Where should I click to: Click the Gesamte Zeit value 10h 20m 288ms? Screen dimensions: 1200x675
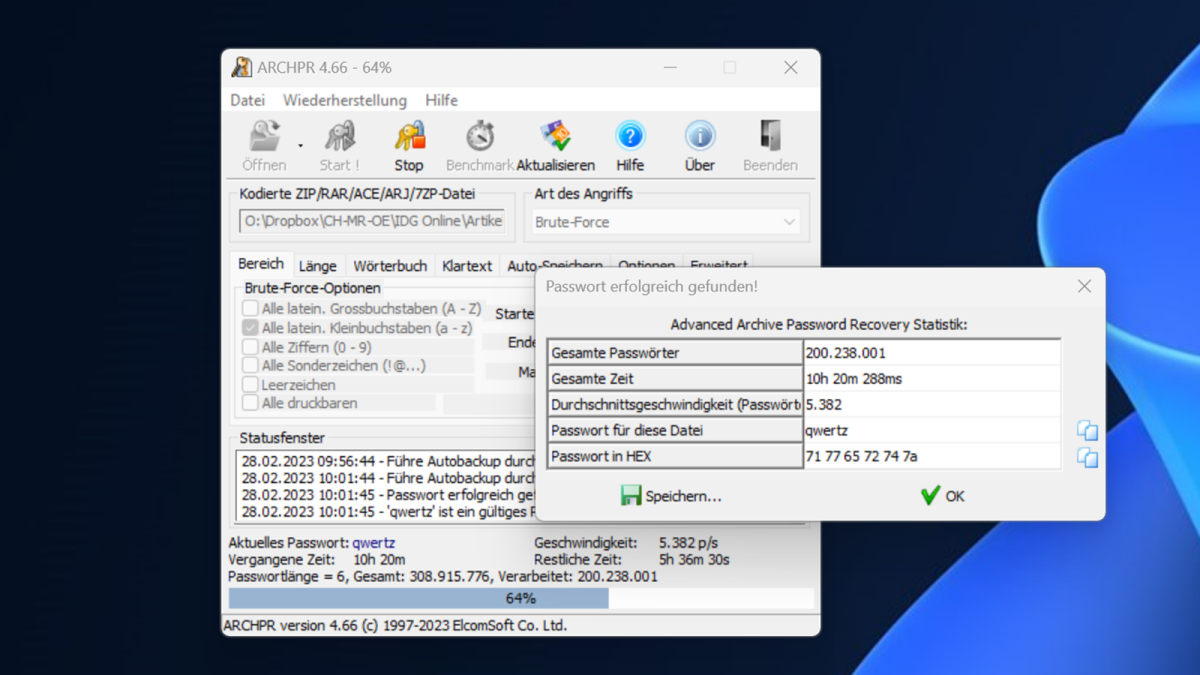[x=932, y=379]
